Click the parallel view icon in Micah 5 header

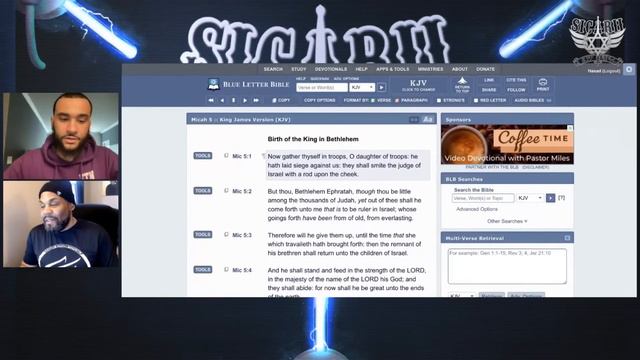(414, 120)
